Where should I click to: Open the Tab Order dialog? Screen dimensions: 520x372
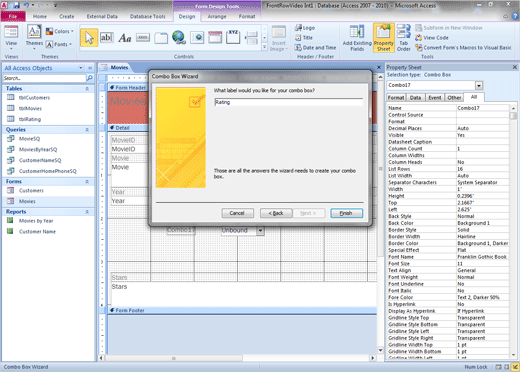(403, 38)
